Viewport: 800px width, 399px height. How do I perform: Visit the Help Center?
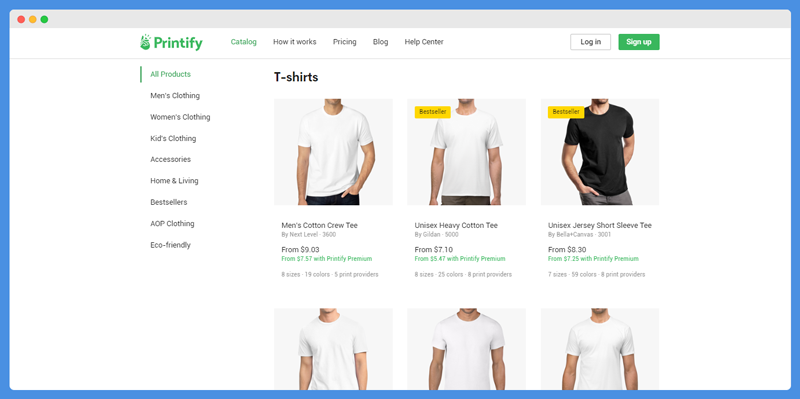pos(424,42)
